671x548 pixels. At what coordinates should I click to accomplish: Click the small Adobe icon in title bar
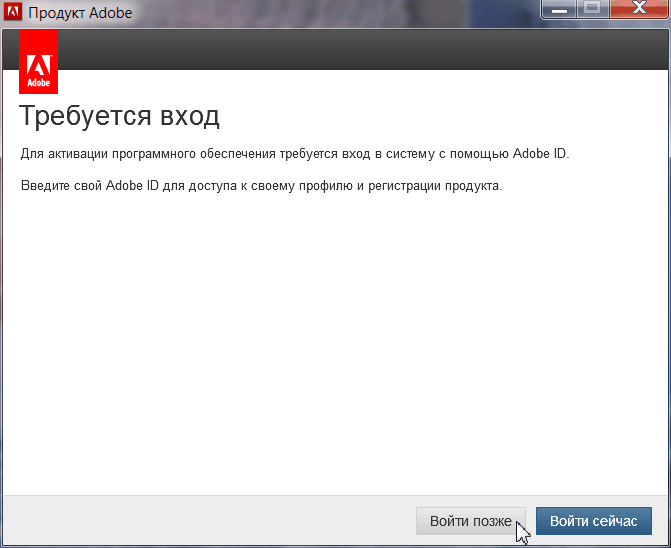pyautogui.click(x=14, y=14)
